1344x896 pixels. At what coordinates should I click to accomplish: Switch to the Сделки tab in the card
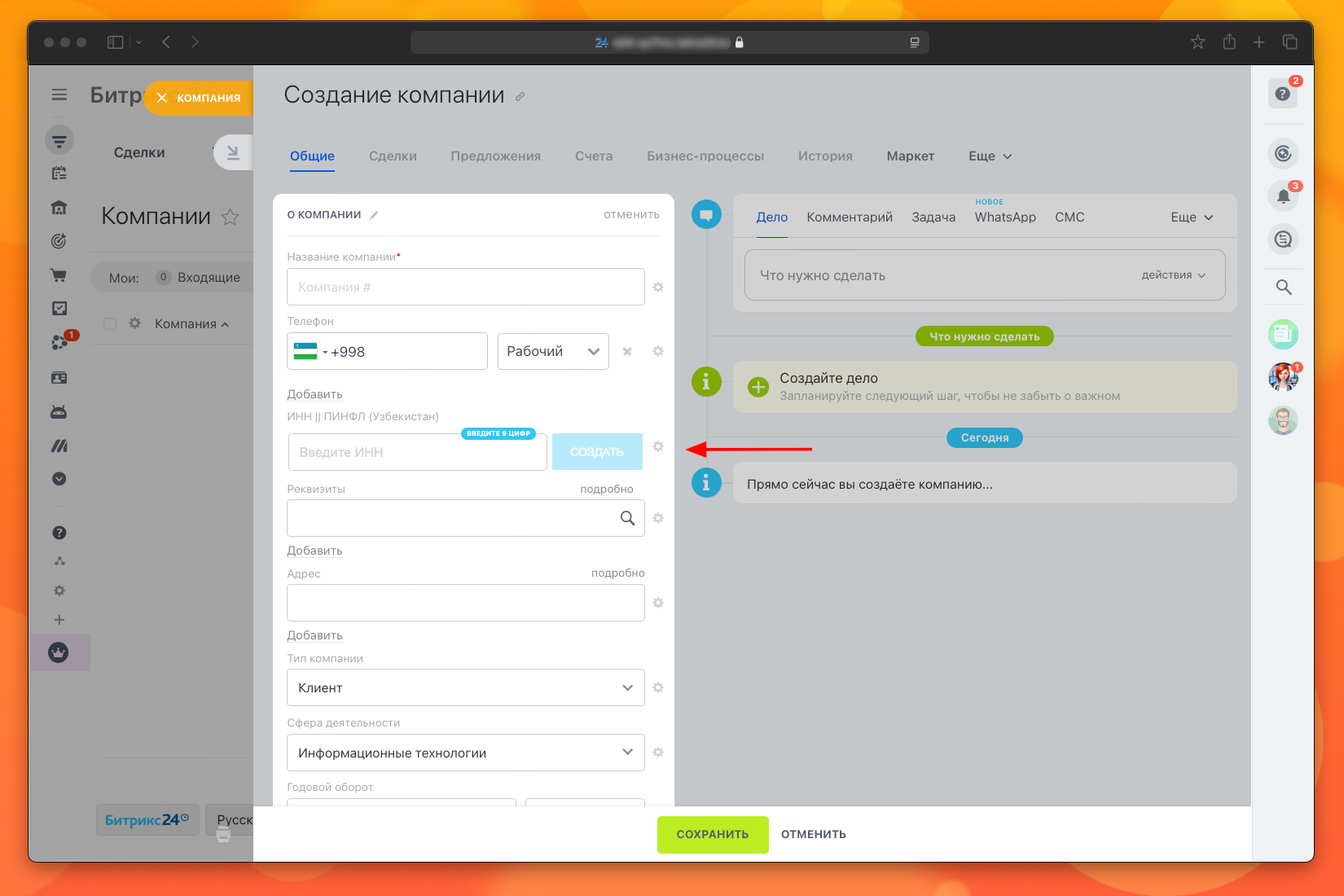tap(393, 156)
